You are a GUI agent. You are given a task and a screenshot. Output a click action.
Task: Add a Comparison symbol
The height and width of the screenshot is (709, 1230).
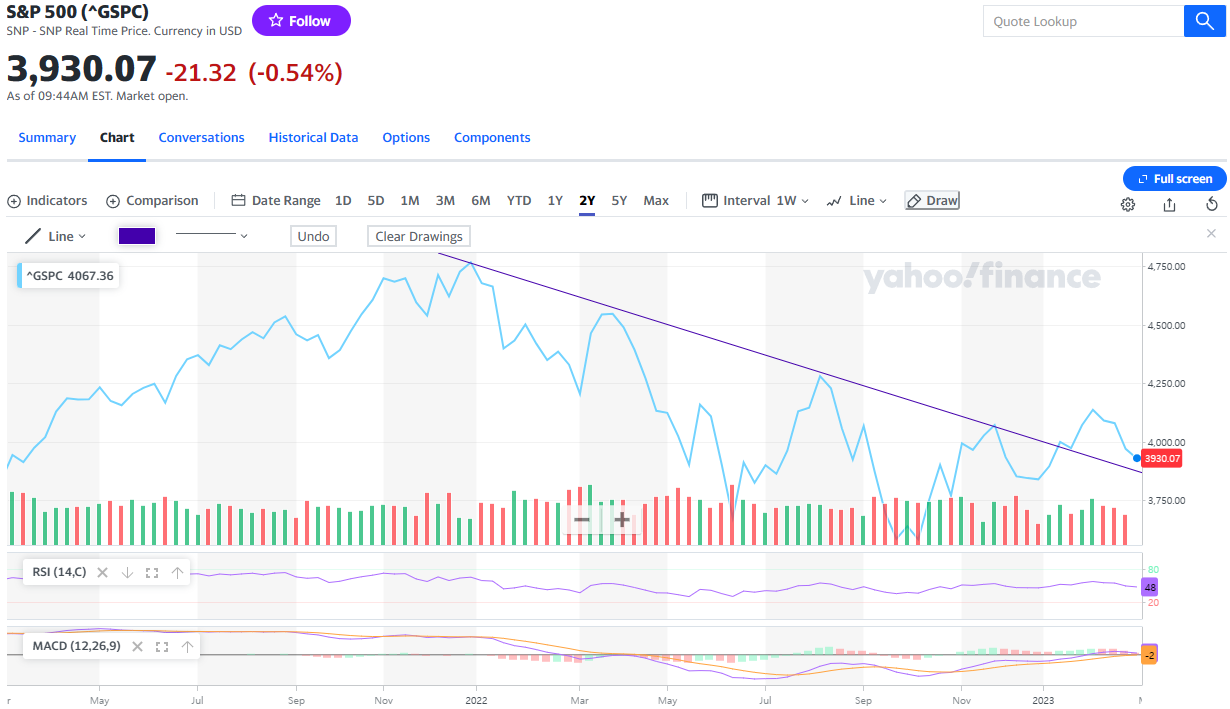pos(152,200)
